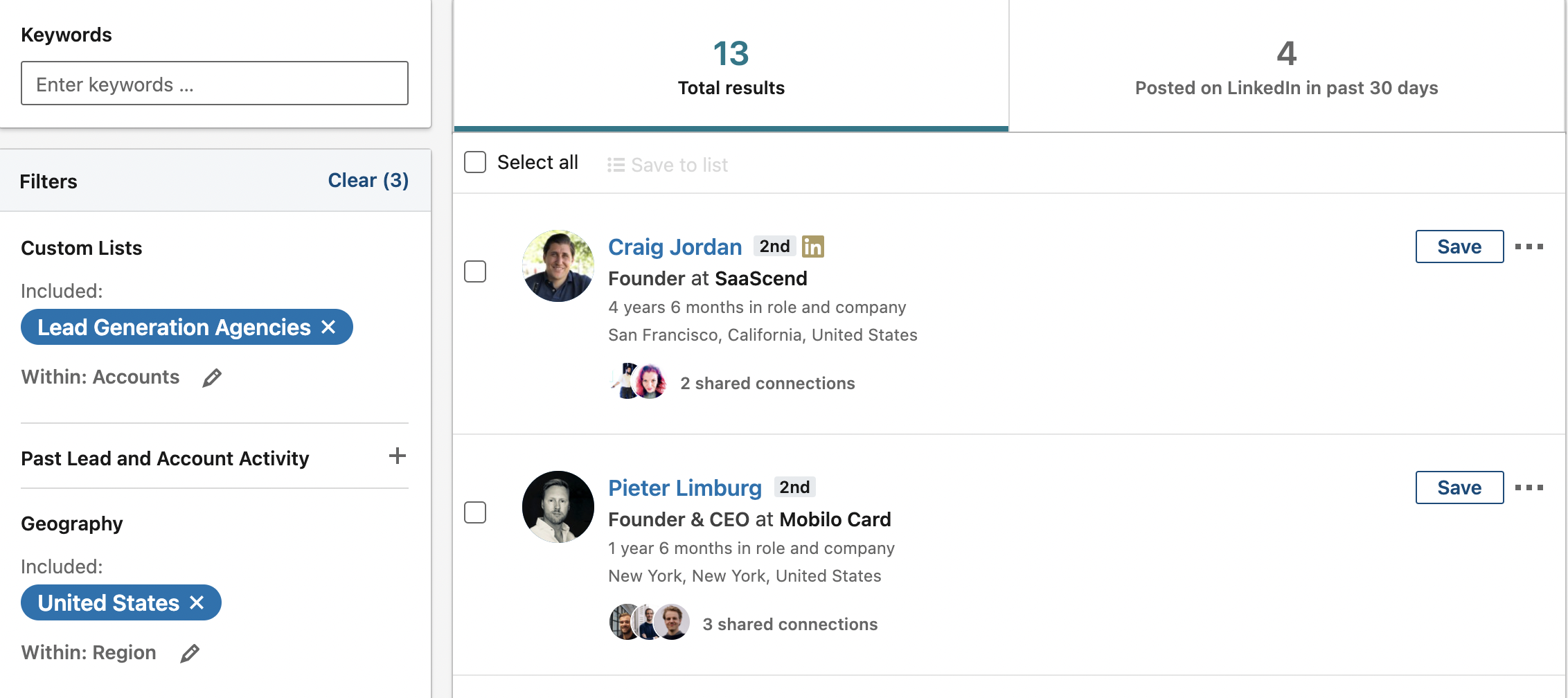Open Craig Jordan's LinkedIn premium badge icon
1568x698 pixels.
(813, 247)
